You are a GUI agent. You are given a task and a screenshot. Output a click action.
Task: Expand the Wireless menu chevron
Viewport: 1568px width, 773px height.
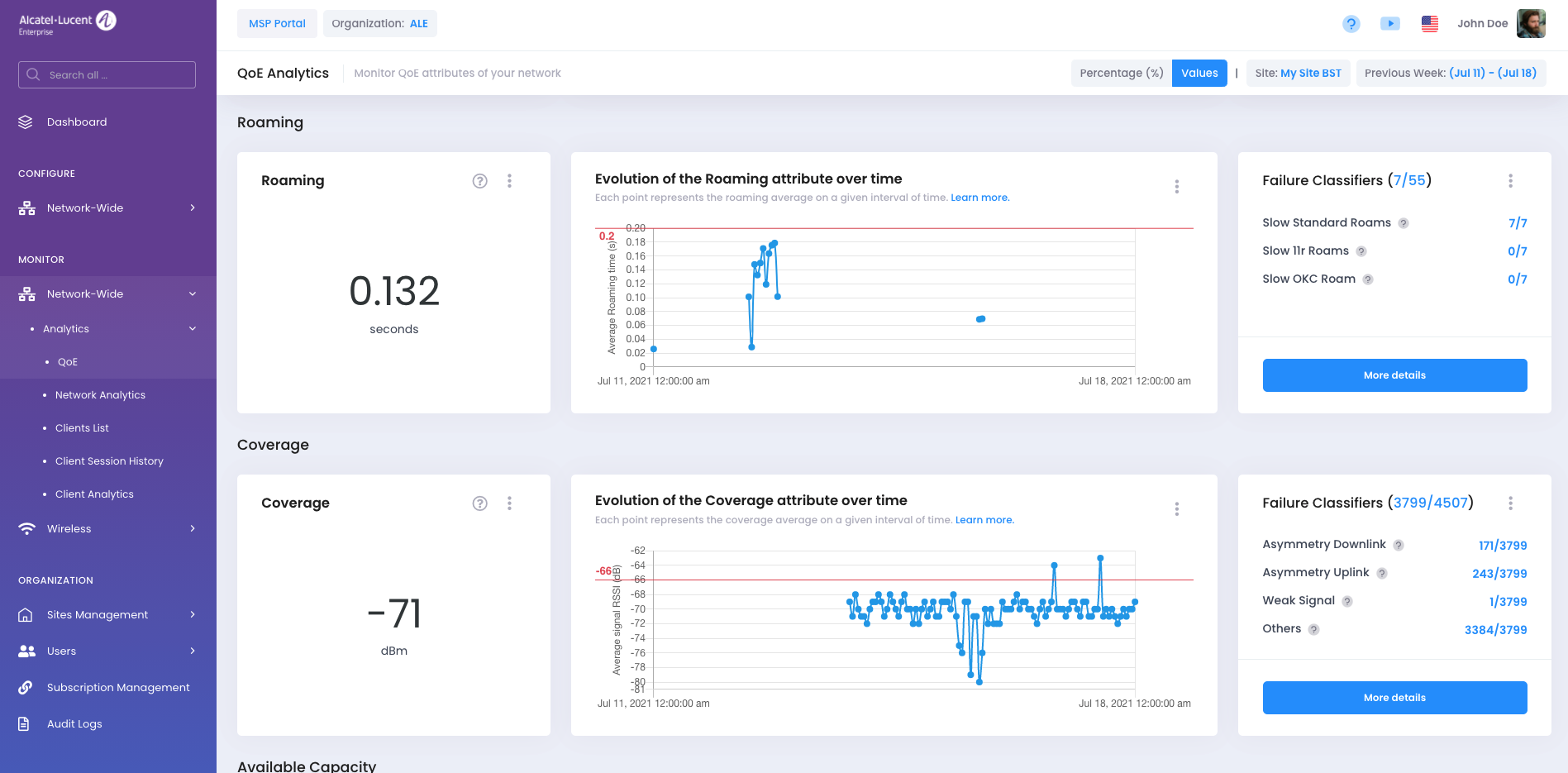click(x=193, y=528)
